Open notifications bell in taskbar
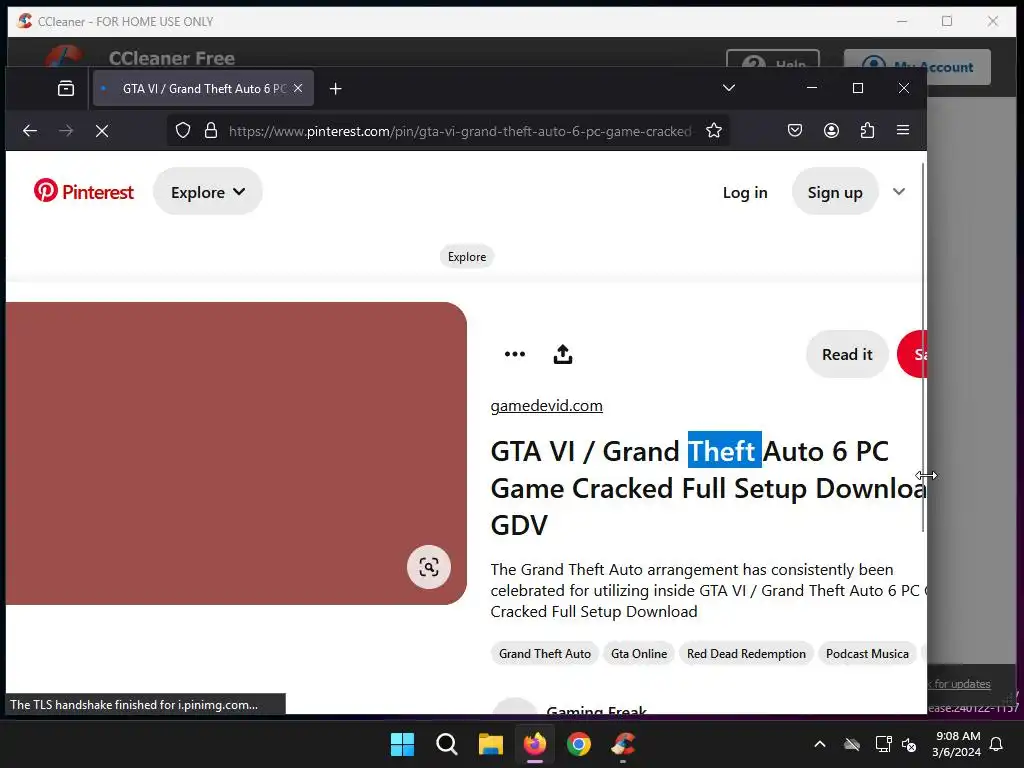Viewport: 1024px width, 768px height. click(997, 744)
